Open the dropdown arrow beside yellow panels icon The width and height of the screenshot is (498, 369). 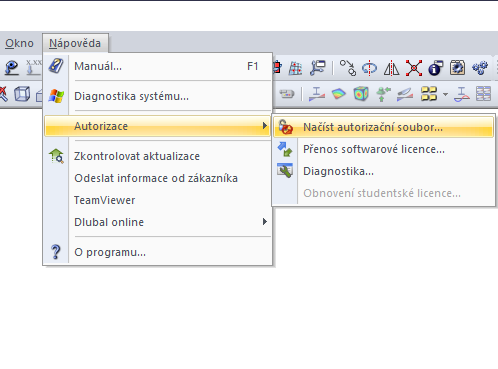click(445, 94)
